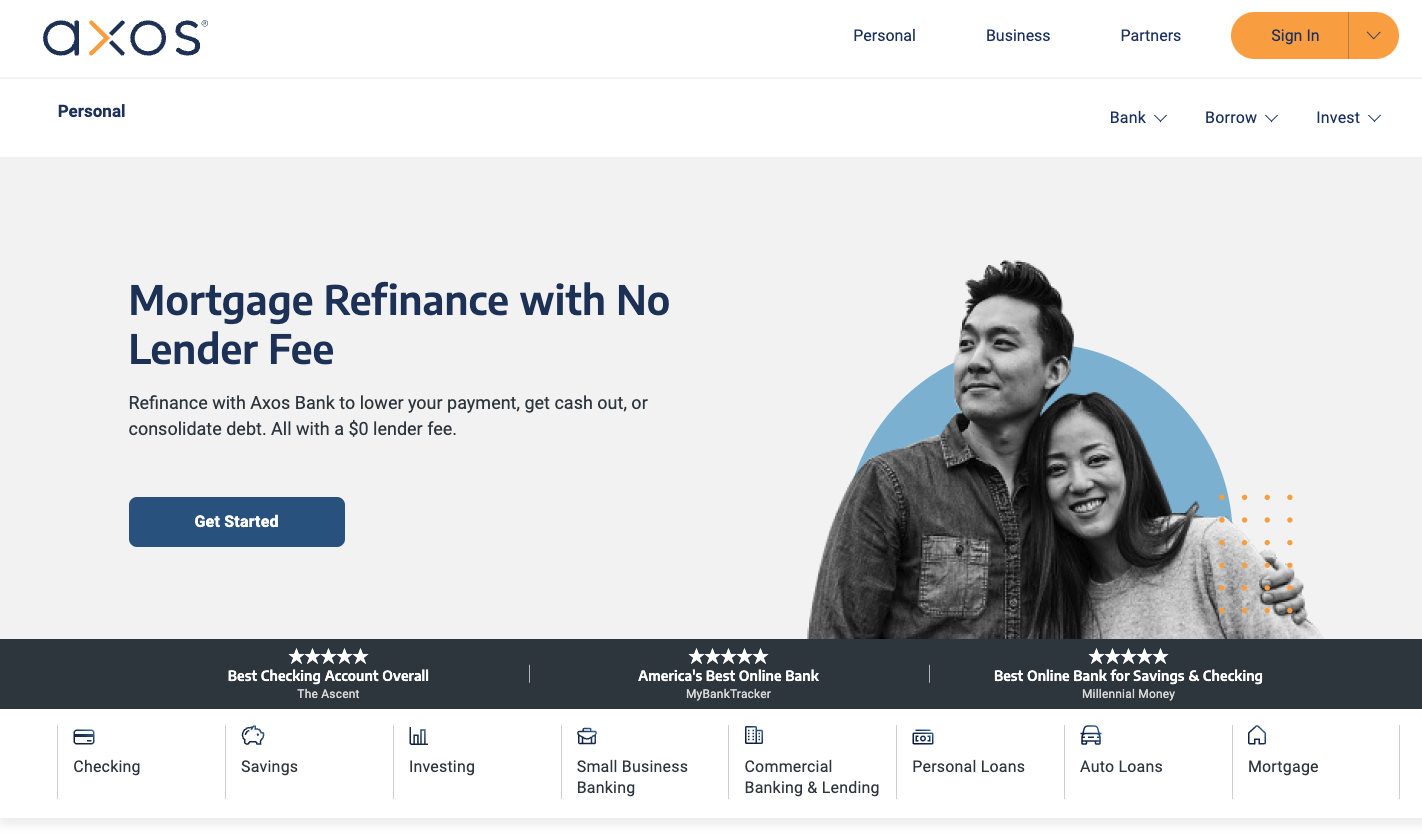Click the Sign In button
The width and height of the screenshot is (1422, 833).
click(1291, 36)
